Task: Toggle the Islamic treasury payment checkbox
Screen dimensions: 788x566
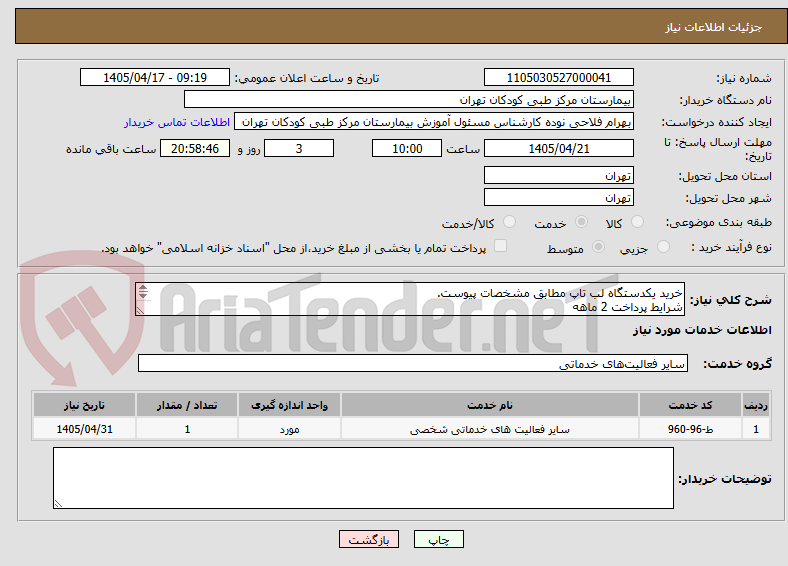Action: pyautogui.click(x=501, y=245)
